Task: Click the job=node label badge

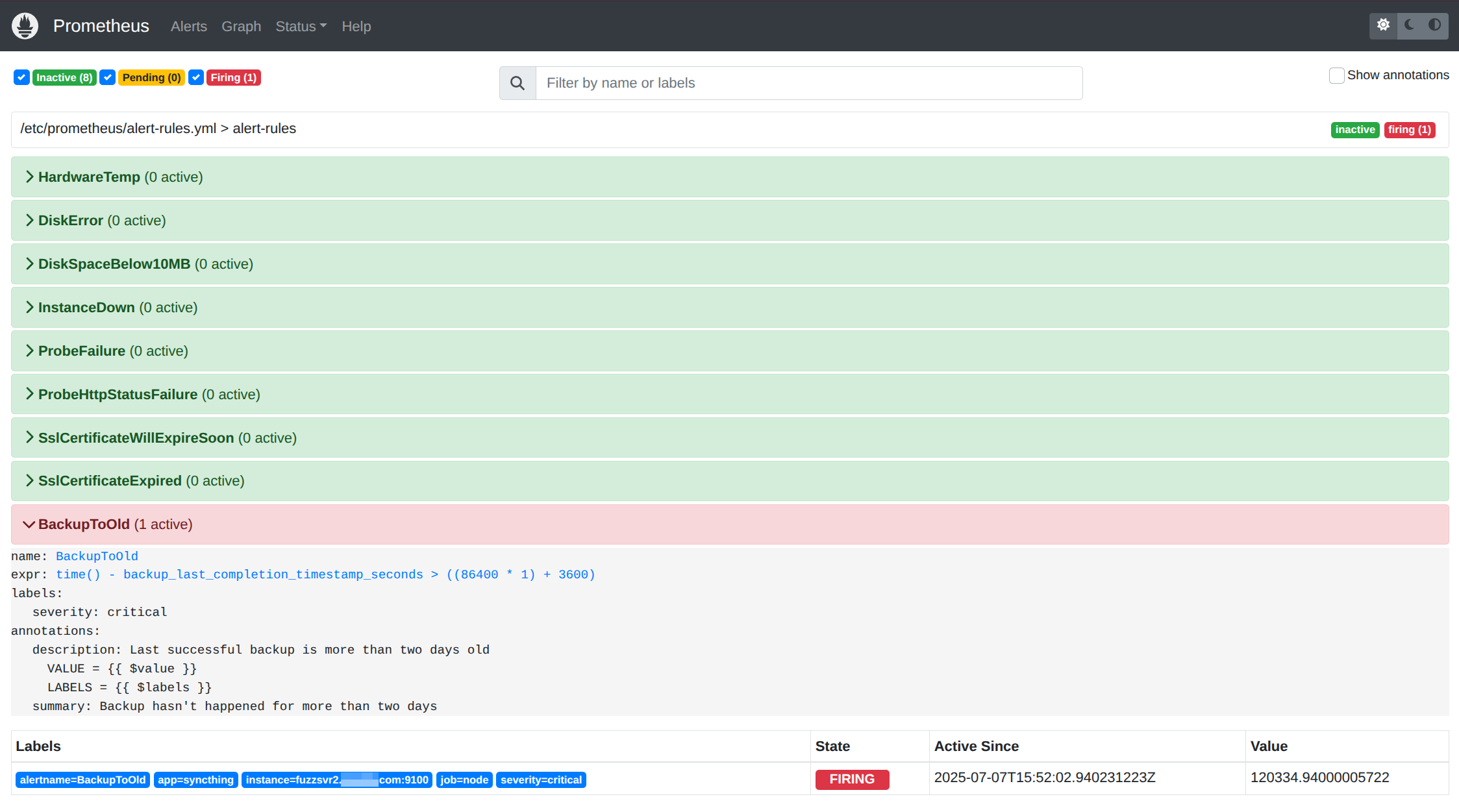Action: tap(464, 780)
